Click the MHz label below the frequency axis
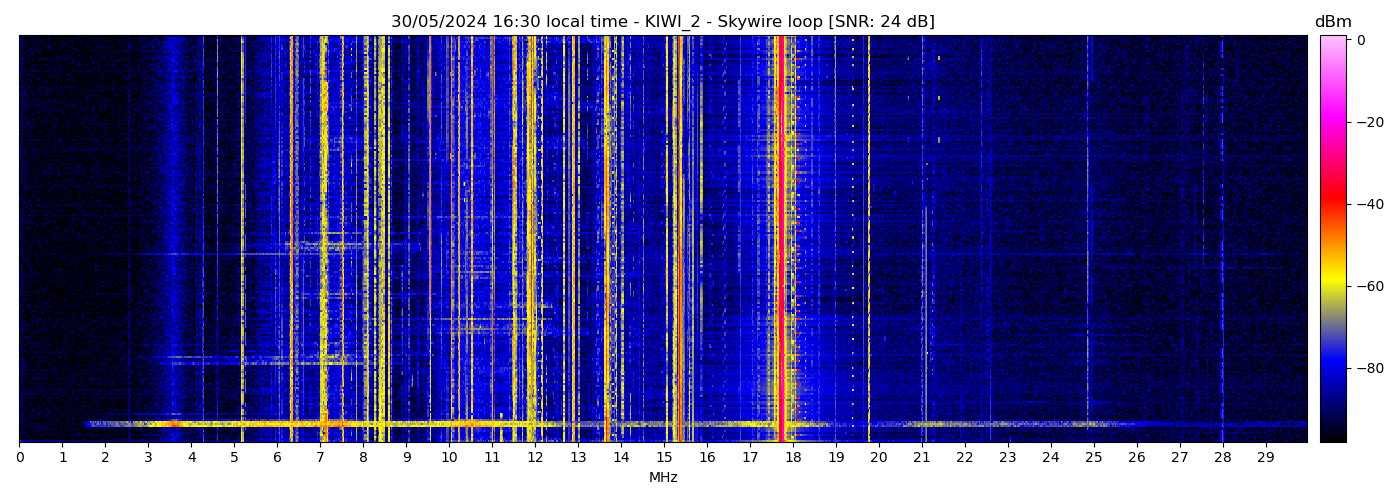The image size is (1400, 500). [663, 478]
